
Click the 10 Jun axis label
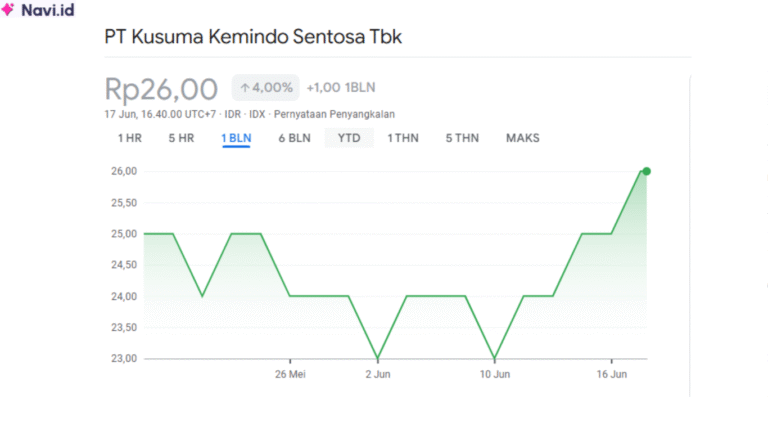point(495,374)
